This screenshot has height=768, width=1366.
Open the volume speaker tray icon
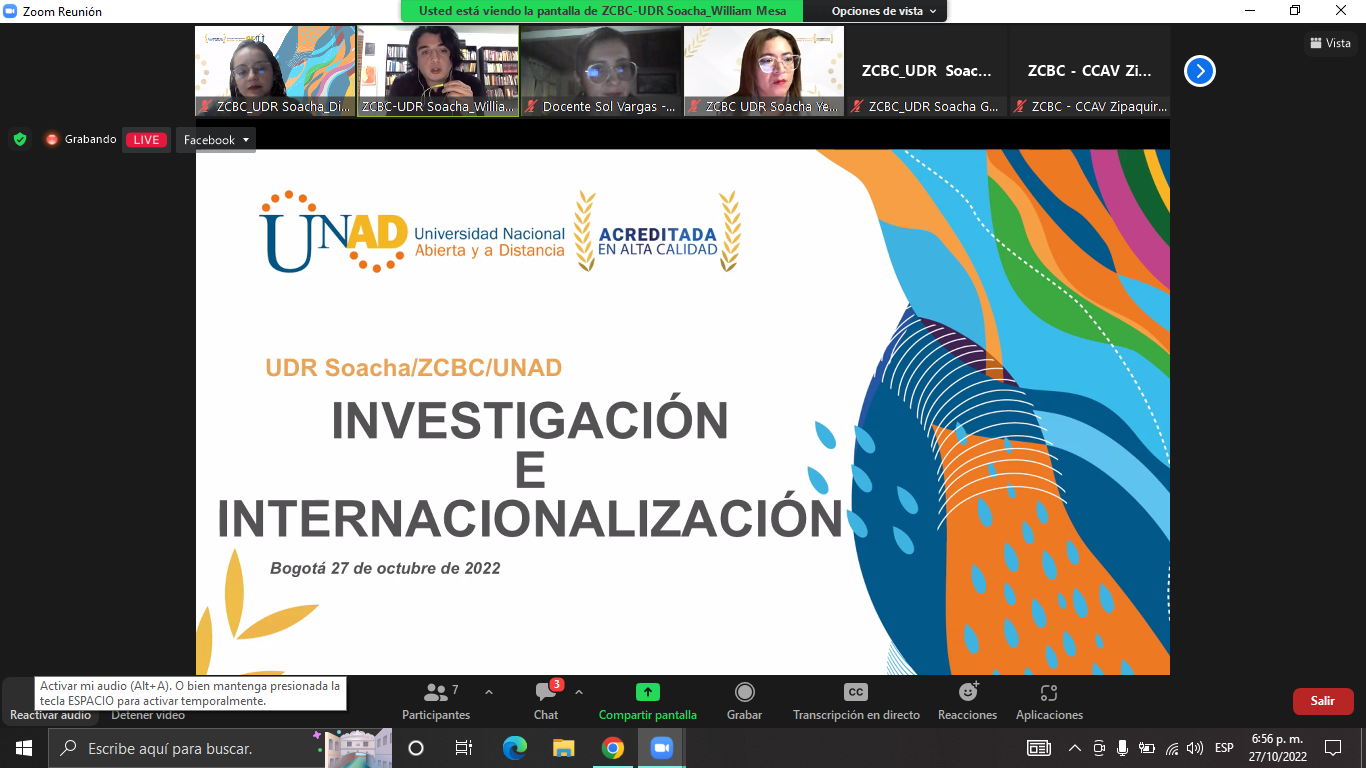coord(1195,748)
